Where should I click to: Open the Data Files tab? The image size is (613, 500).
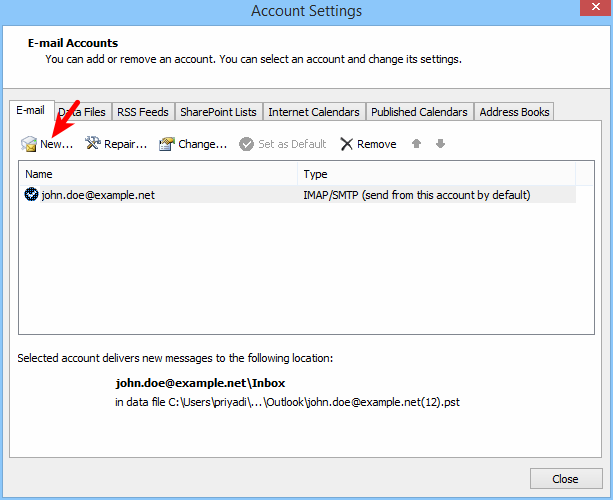click(x=83, y=112)
